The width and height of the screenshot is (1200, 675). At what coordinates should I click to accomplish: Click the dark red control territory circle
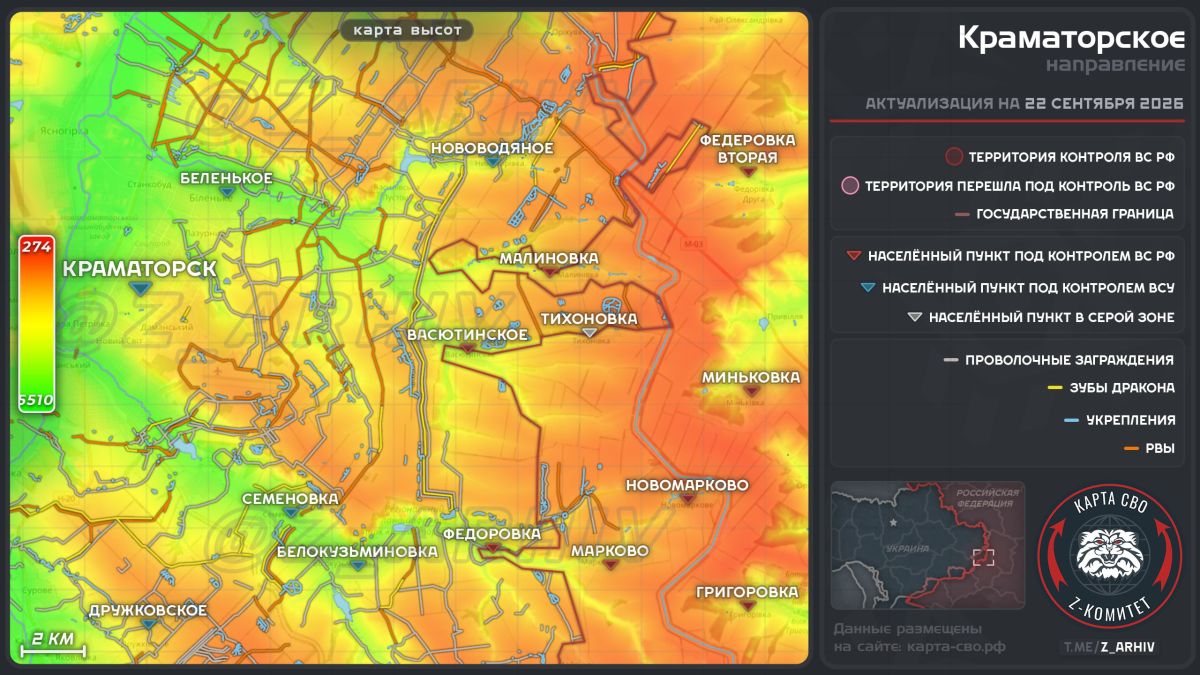tap(953, 157)
